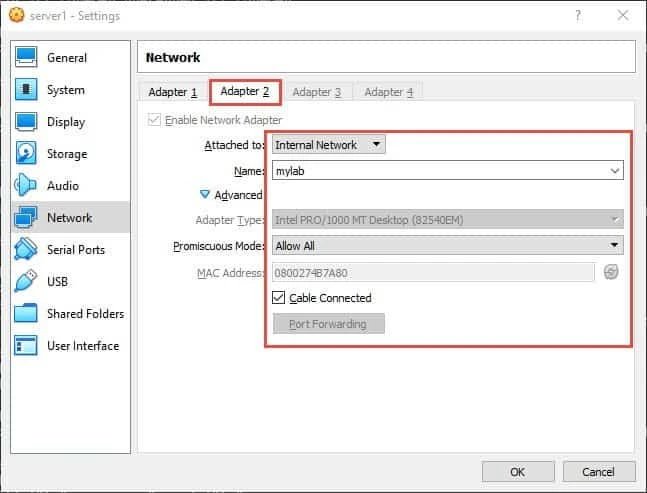Click Port Forwarding button
The width and height of the screenshot is (647, 493).
point(328,324)
